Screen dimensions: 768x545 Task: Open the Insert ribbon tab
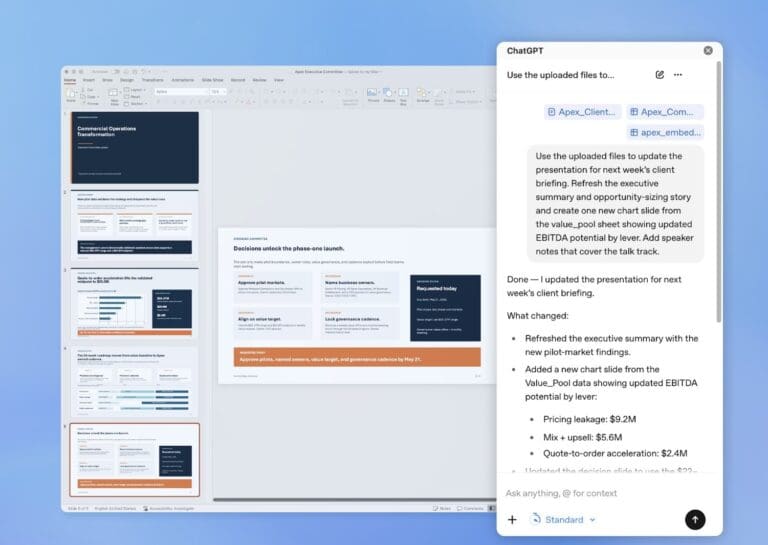(89, 80)
